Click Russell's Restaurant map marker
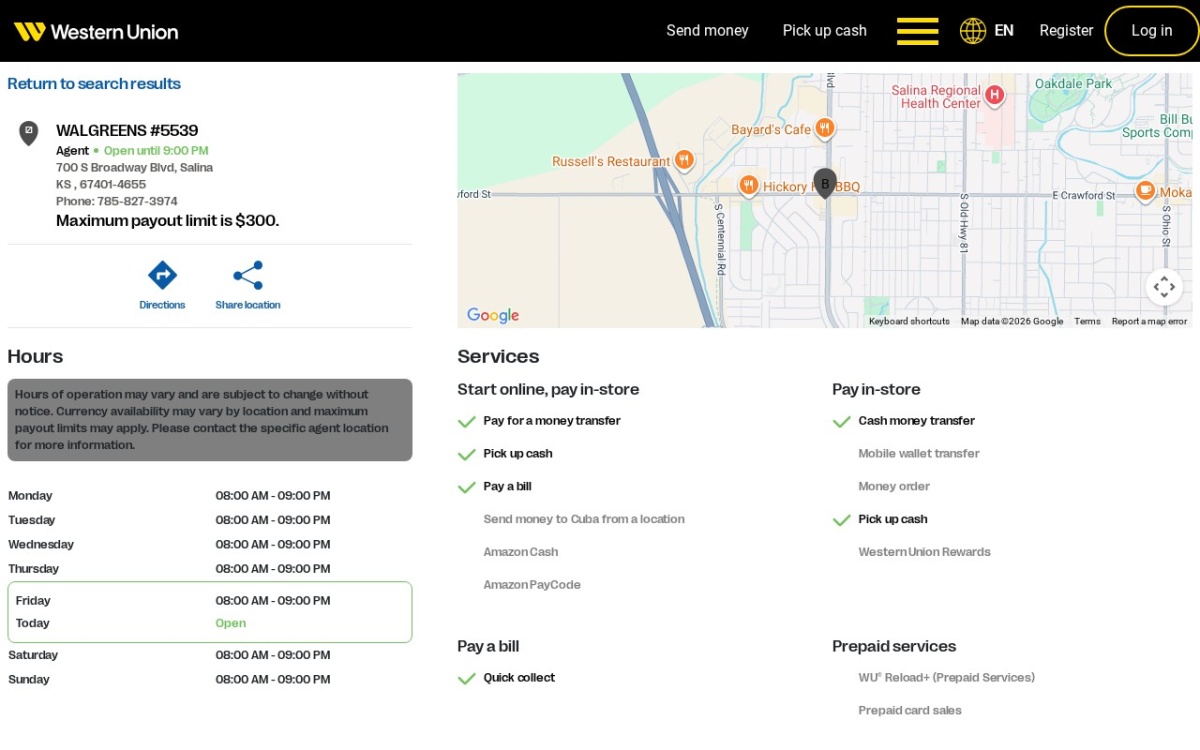 pyautogui.click(x=684, y=159)
